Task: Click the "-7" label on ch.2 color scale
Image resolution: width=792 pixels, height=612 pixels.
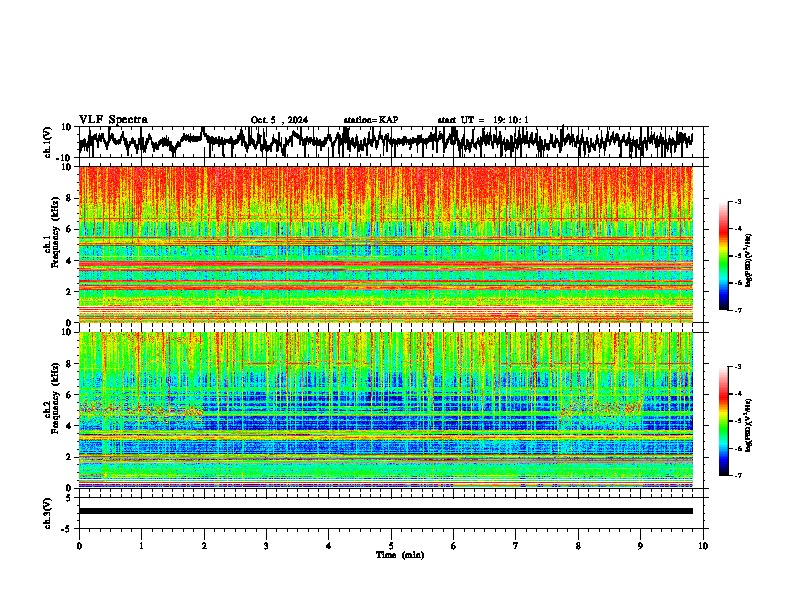Action: coord(738,476)
